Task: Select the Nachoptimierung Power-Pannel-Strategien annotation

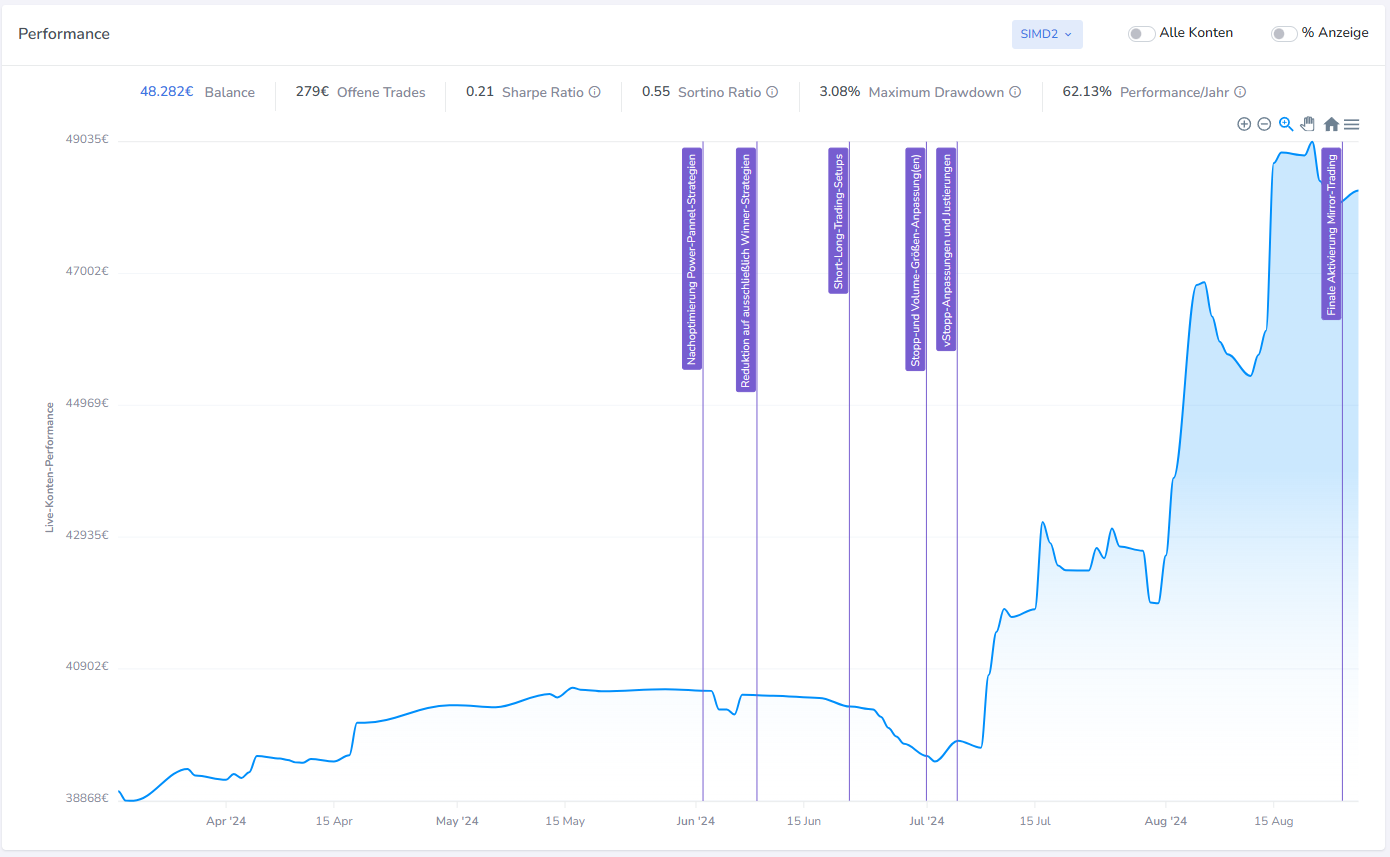Action: point(692,259)
